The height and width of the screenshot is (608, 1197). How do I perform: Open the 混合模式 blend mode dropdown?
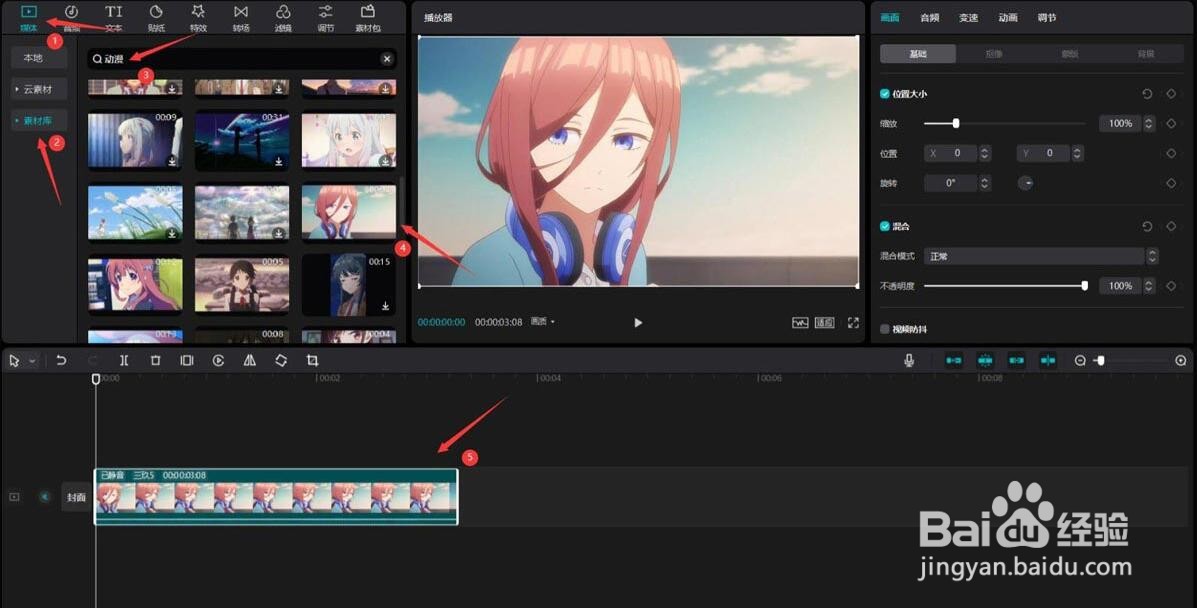pos(1041,257)
